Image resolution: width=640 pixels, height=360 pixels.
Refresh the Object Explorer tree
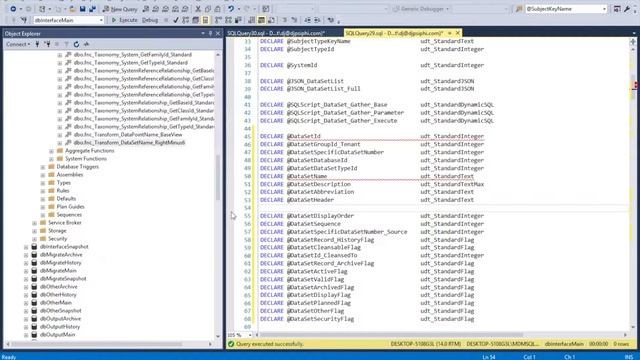click(76, 44)
